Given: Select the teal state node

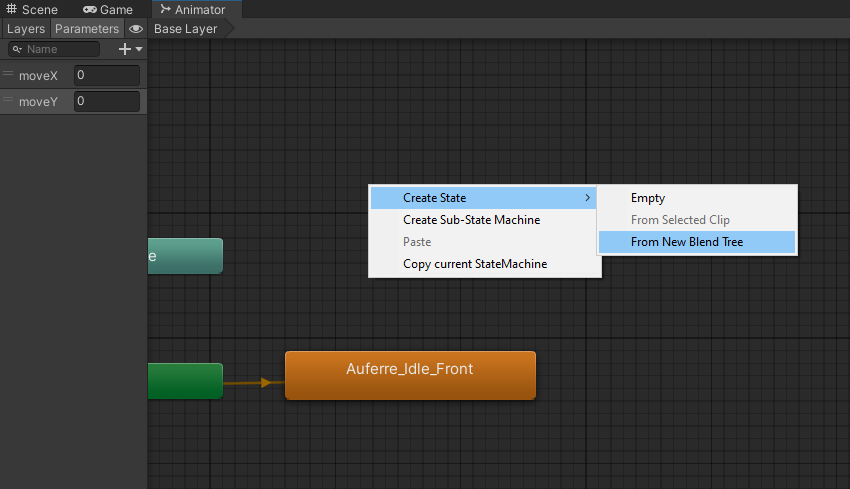Looking at the screenshot, I should [x=185, y=256].
